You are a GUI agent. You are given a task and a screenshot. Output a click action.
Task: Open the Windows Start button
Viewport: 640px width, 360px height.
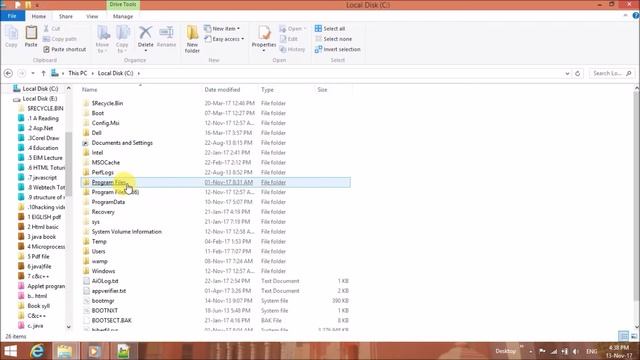click(x=10, y=351)
